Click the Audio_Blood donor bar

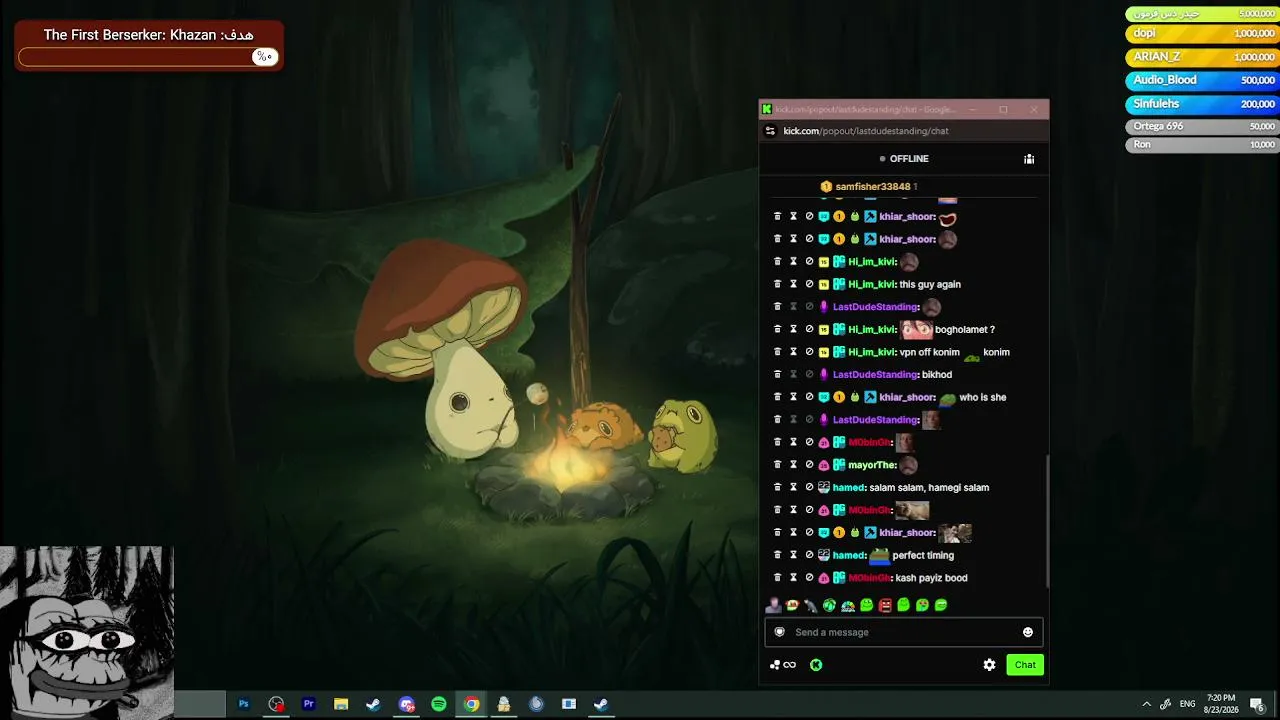pos(1202,80)
